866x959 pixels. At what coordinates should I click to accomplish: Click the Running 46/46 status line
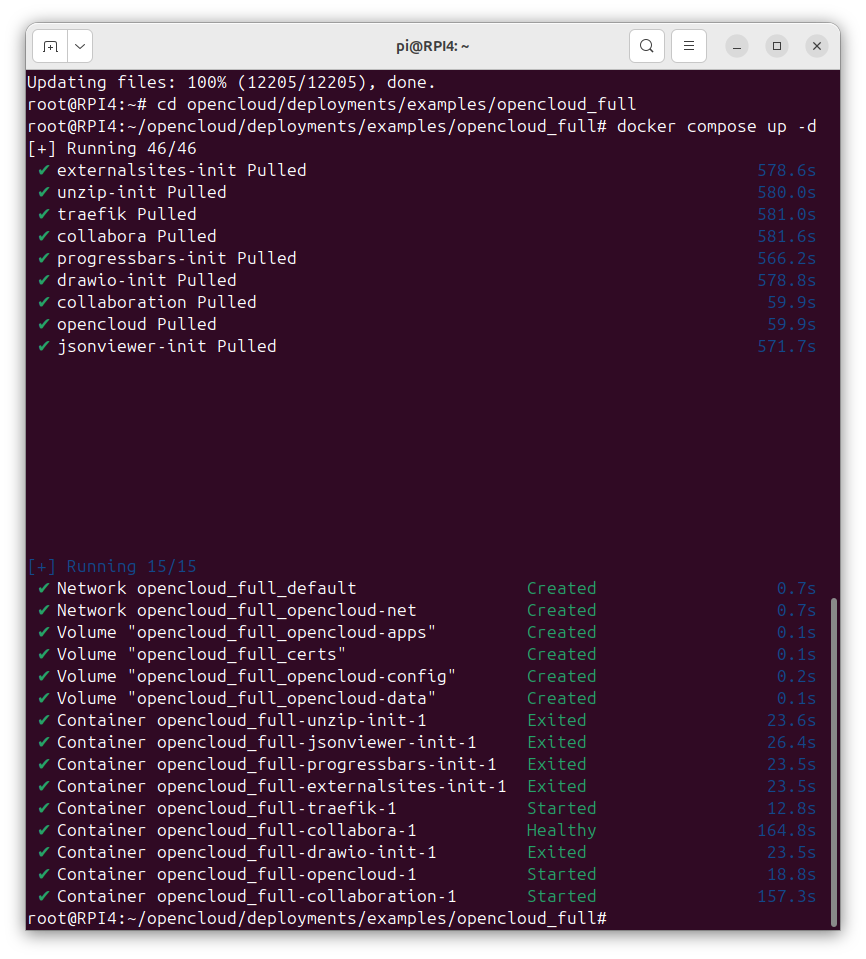point(112,149)
